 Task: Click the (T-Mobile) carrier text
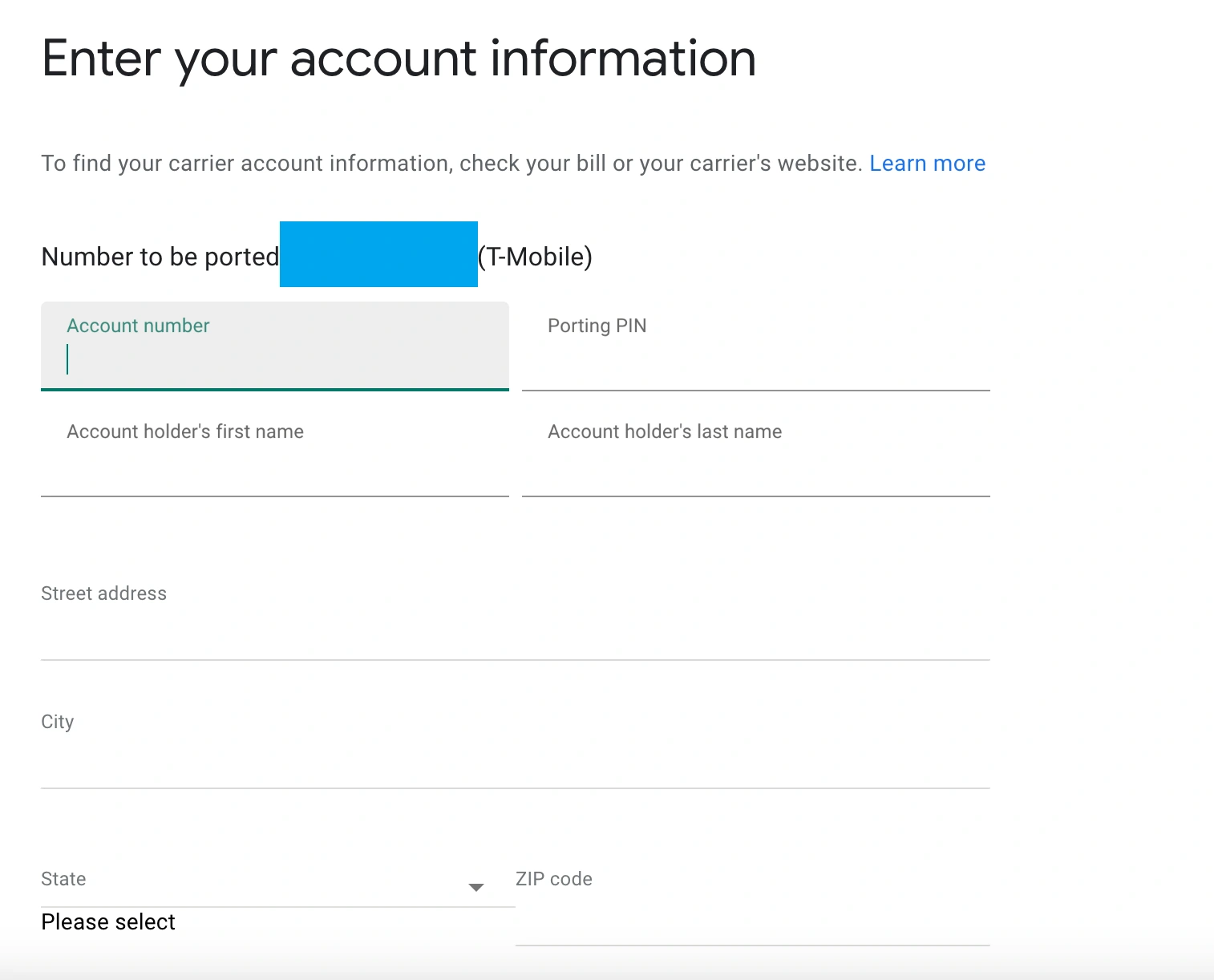[535, 257]
